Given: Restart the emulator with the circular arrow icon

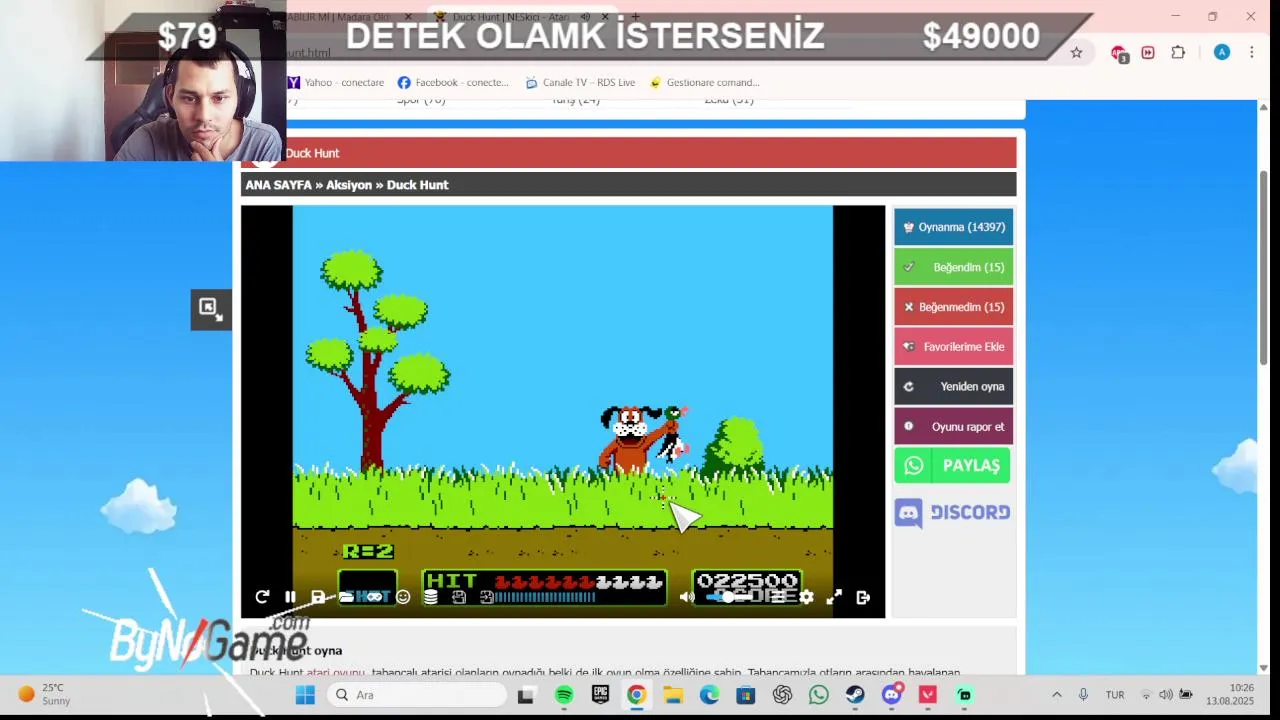Looking at the screenshot, I should pyautogui.click(x=262, y=597).
